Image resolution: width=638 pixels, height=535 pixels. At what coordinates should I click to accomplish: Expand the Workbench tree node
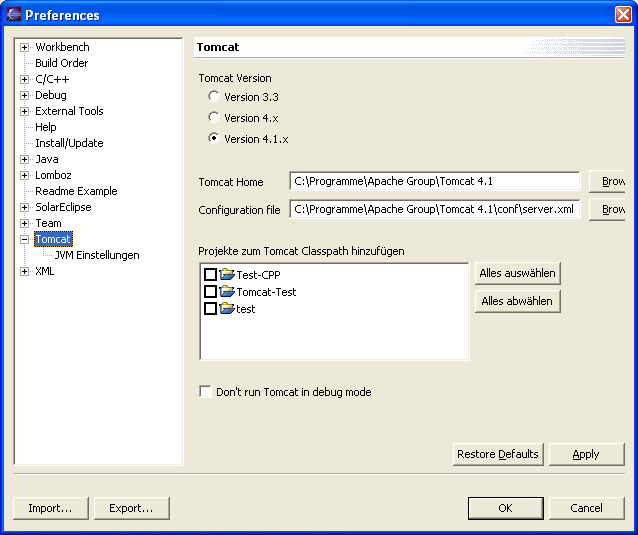(x=25, y=47)
